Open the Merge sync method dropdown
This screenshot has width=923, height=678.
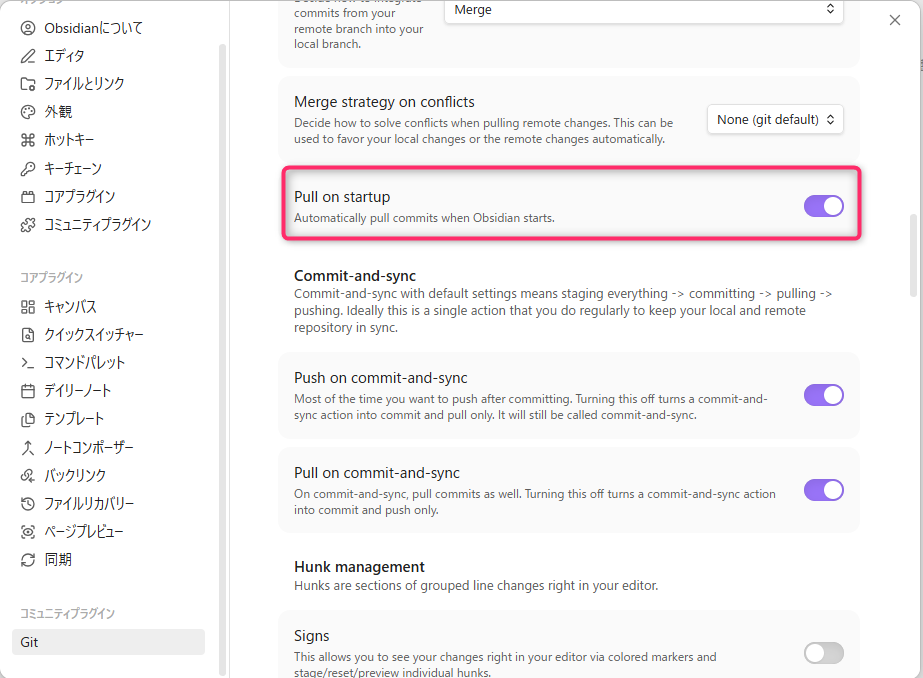[x=643, y=10]
